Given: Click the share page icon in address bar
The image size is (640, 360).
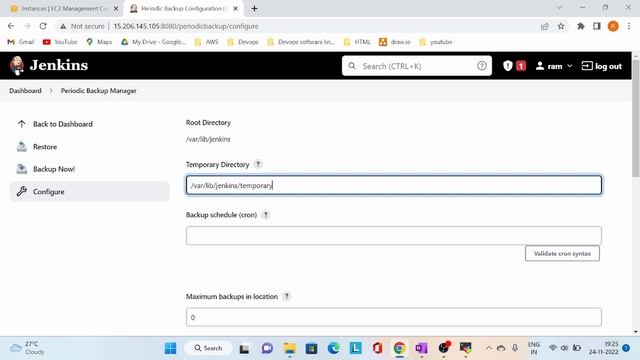Looking at the screenshot, I should [544, 26].
